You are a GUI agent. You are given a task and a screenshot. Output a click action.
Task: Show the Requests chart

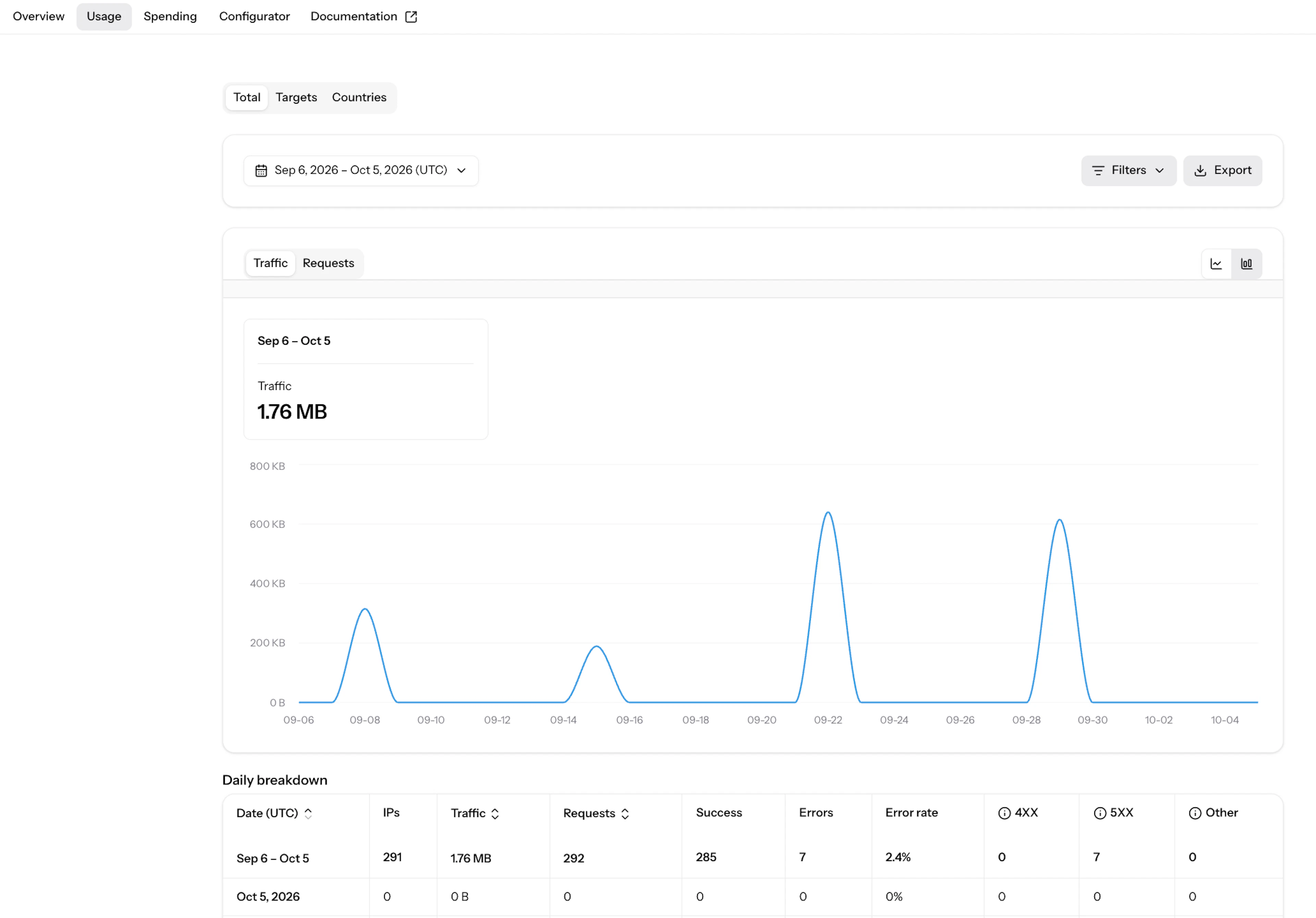[x=328, y=263]
